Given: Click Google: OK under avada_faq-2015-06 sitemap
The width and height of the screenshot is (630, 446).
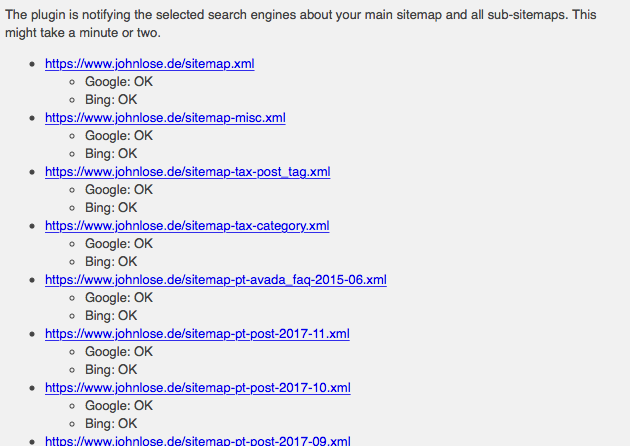Looking at the screenshot, I should click(119, 298).
